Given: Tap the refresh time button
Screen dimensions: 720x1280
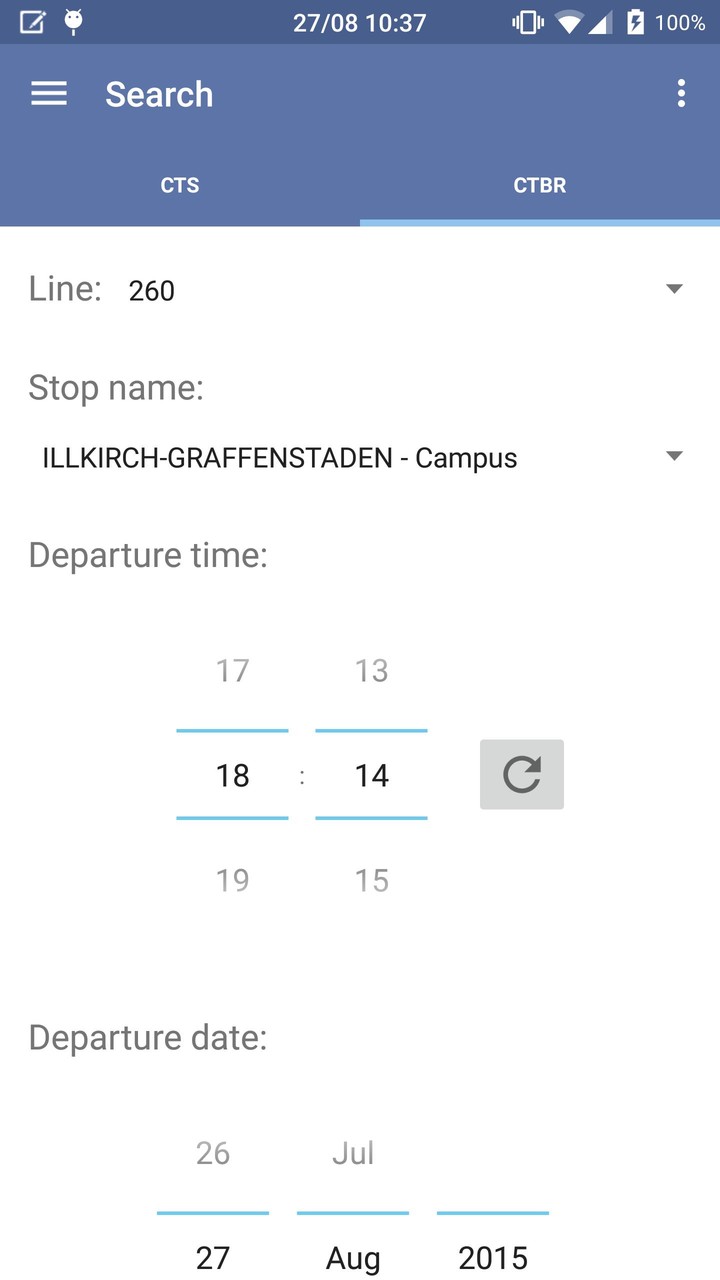Looking at the screenshot, I should [521, 774].
